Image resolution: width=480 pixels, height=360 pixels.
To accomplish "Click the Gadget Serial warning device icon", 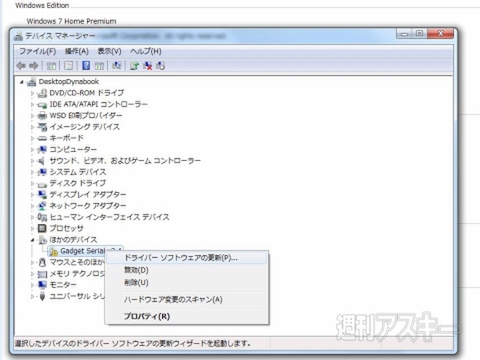I will pos(53,252).
